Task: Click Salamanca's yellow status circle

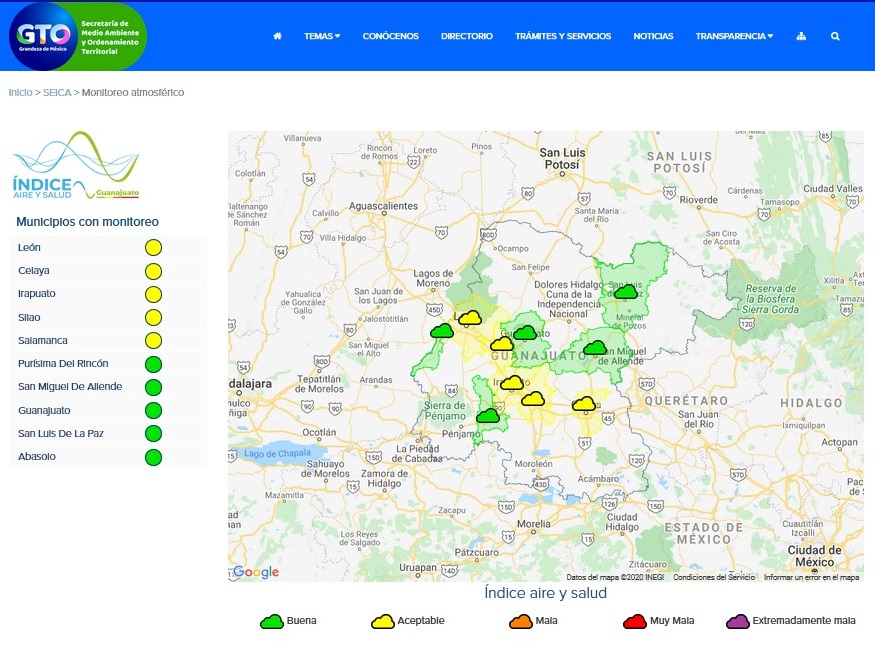Action: (x=153, y=340)
